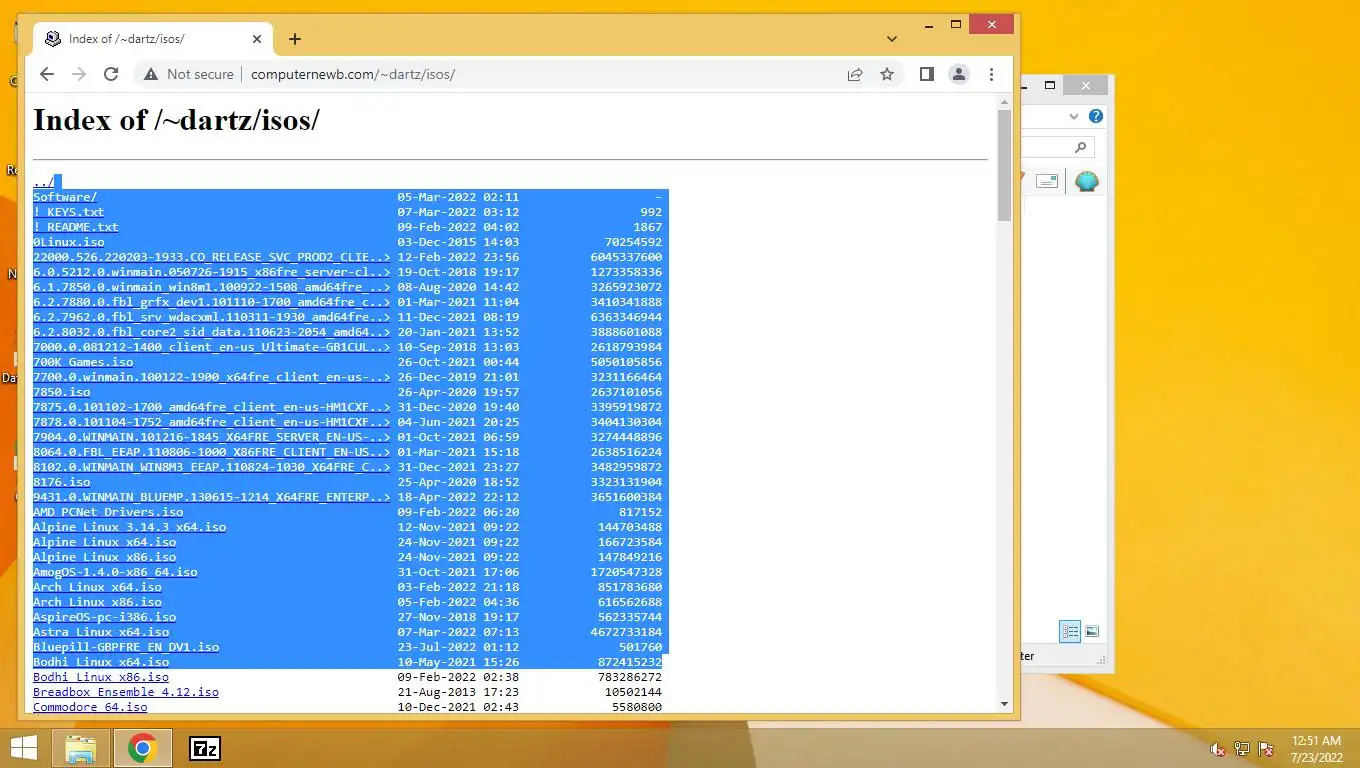Open Chrome three-dot menu
Image resolution: width=1360 pixels, height=768 pixels.
coord(991,74)
